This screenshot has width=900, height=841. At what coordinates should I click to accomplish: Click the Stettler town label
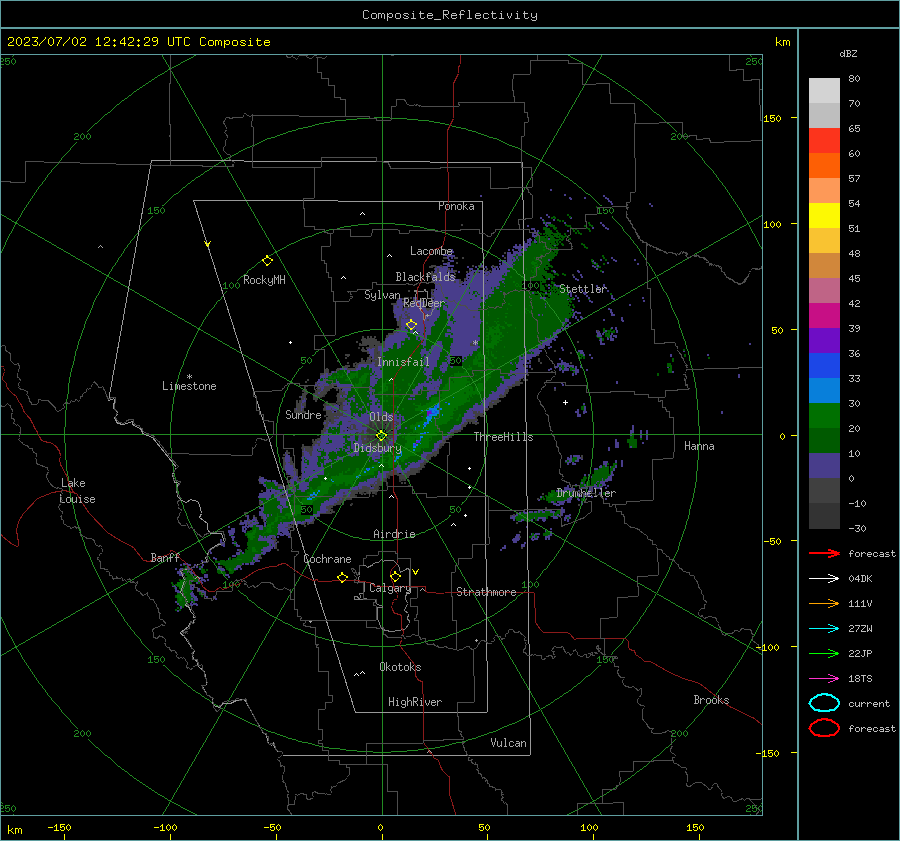point(583,289)
